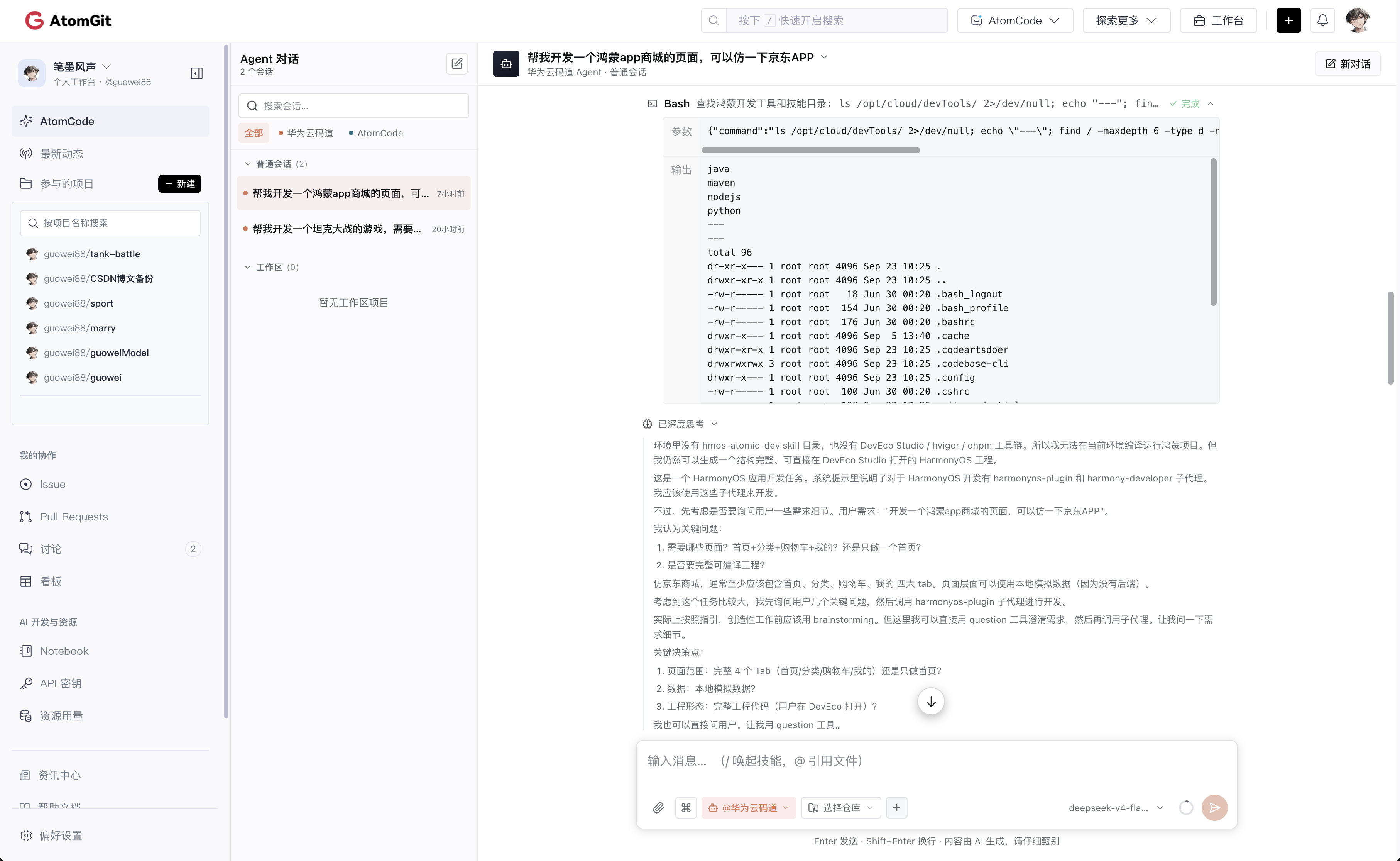Screen dimensions: 1400x861
Task: Click the attachment paperclip icon
Action: pos(658,807)
